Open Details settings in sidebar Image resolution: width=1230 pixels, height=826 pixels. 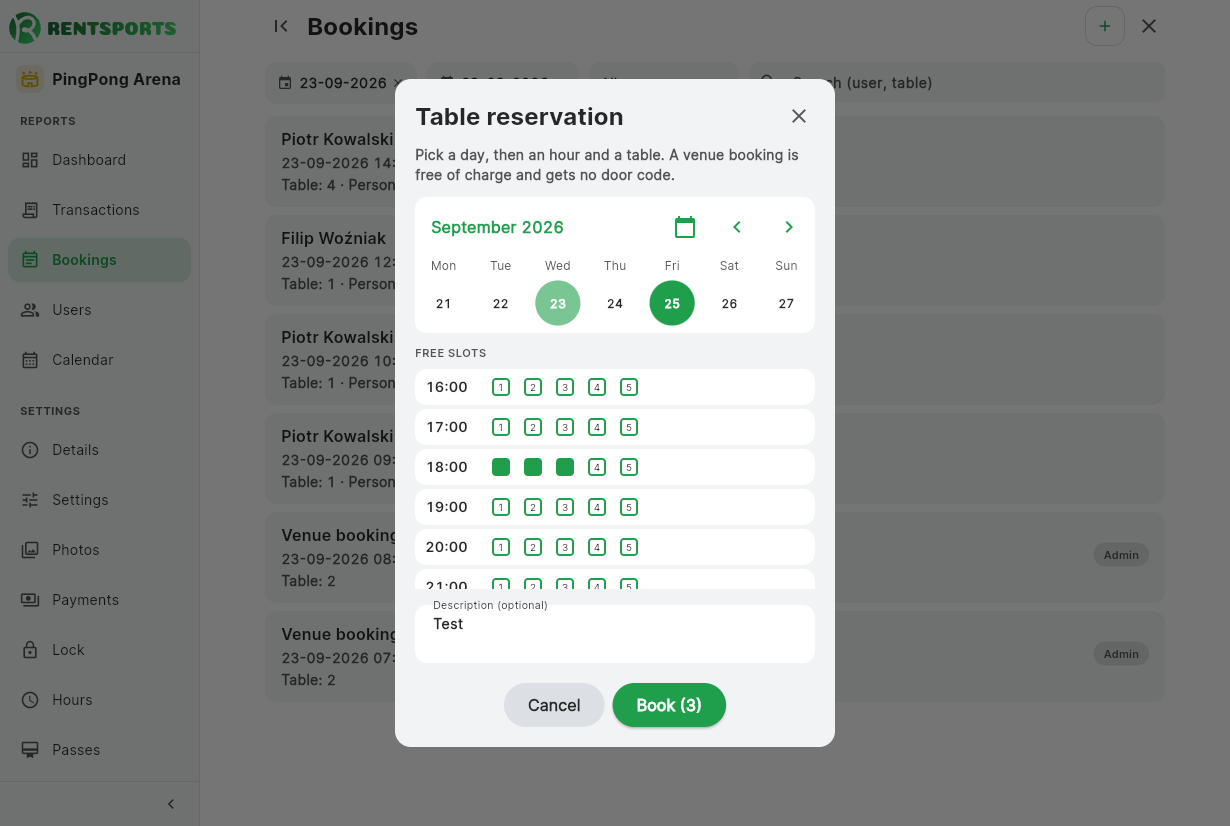coord(100,450)
